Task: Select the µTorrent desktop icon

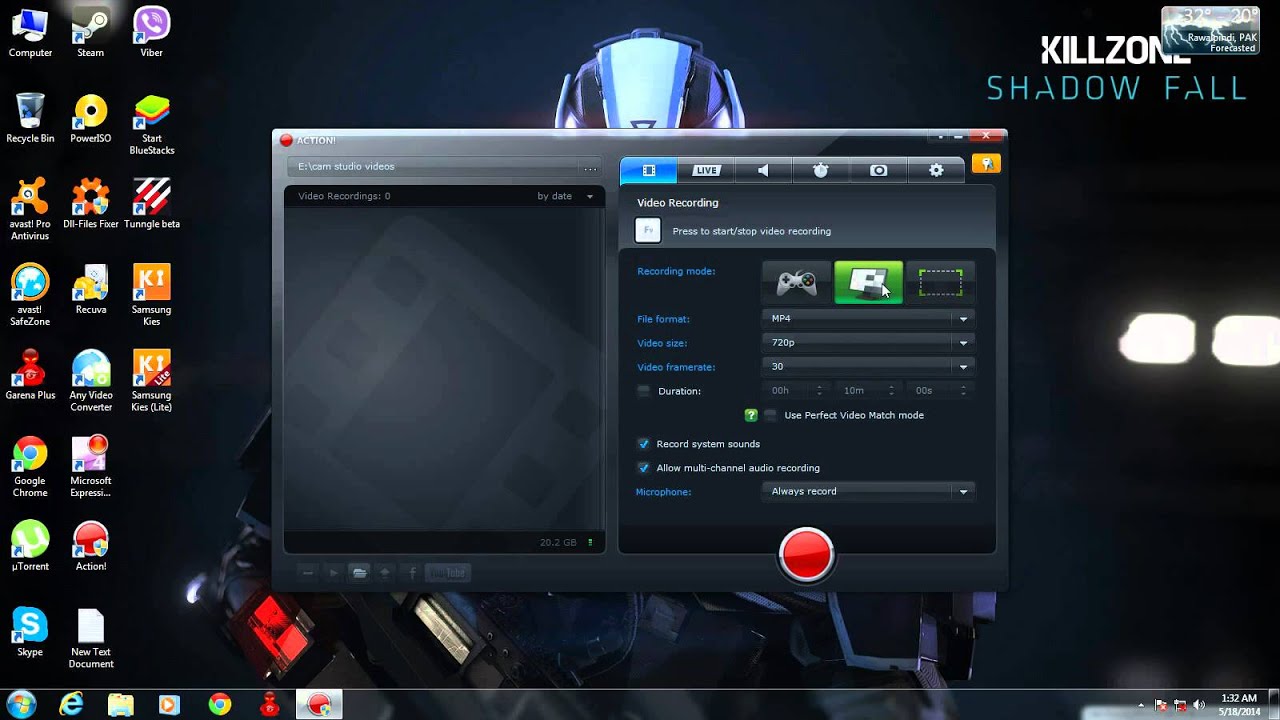Action: point(30,546)
